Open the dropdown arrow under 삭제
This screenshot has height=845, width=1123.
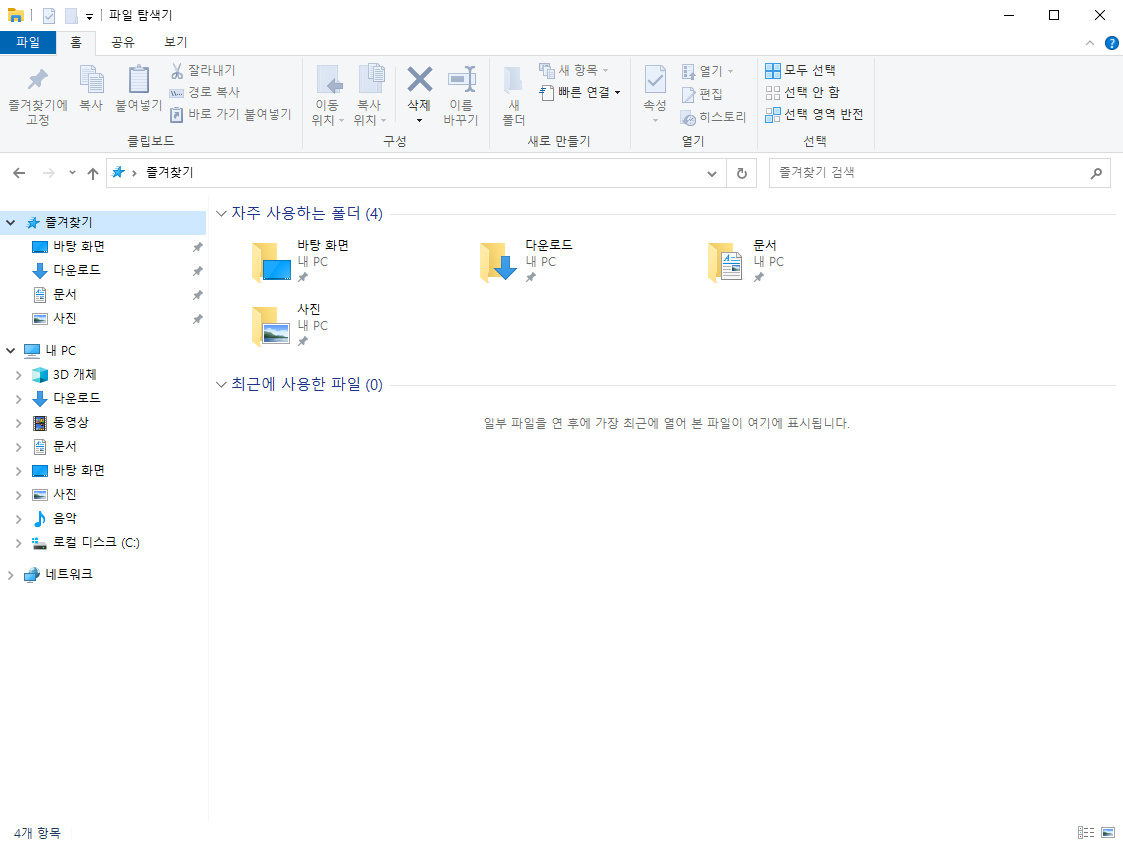click(x=419, y=120)
